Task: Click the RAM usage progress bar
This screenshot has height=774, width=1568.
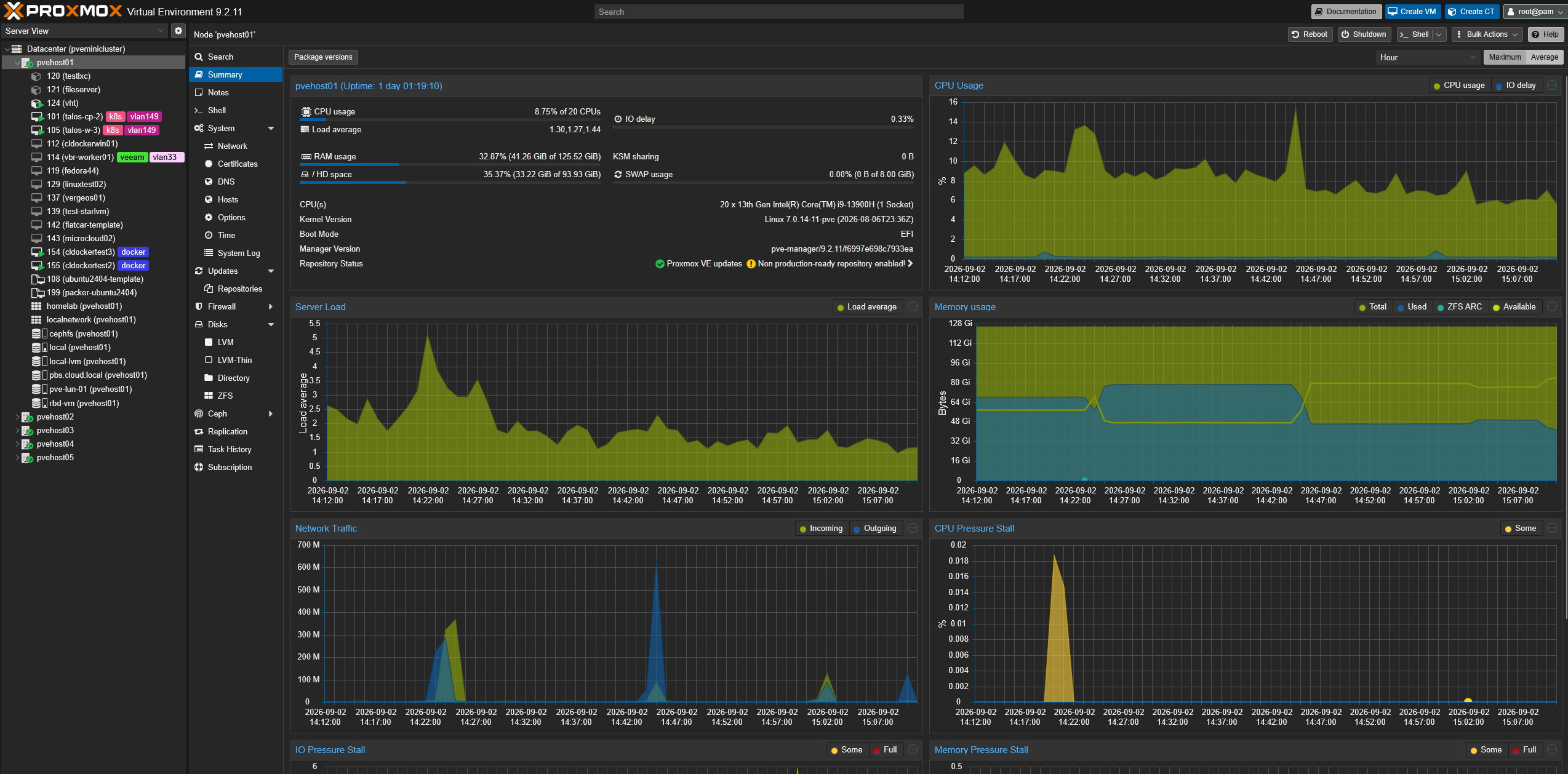Action: 450,165
